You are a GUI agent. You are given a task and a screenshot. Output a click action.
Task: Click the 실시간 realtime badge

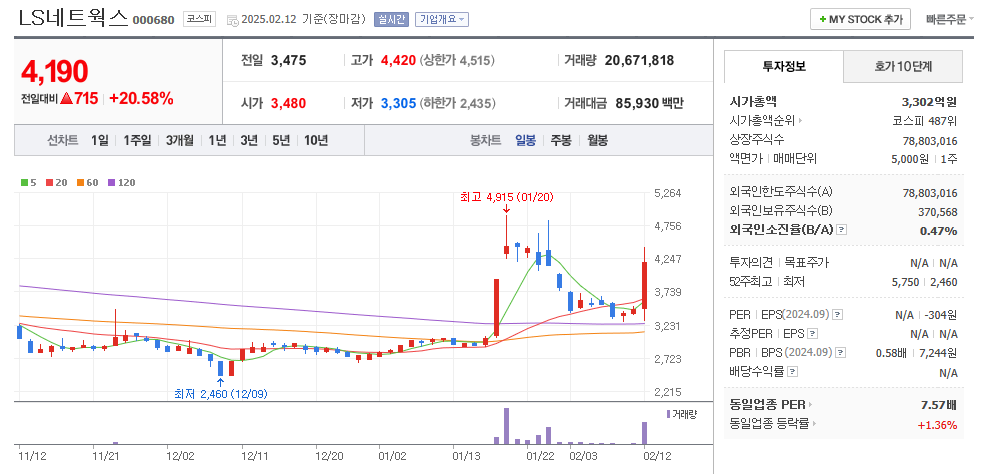391,19
